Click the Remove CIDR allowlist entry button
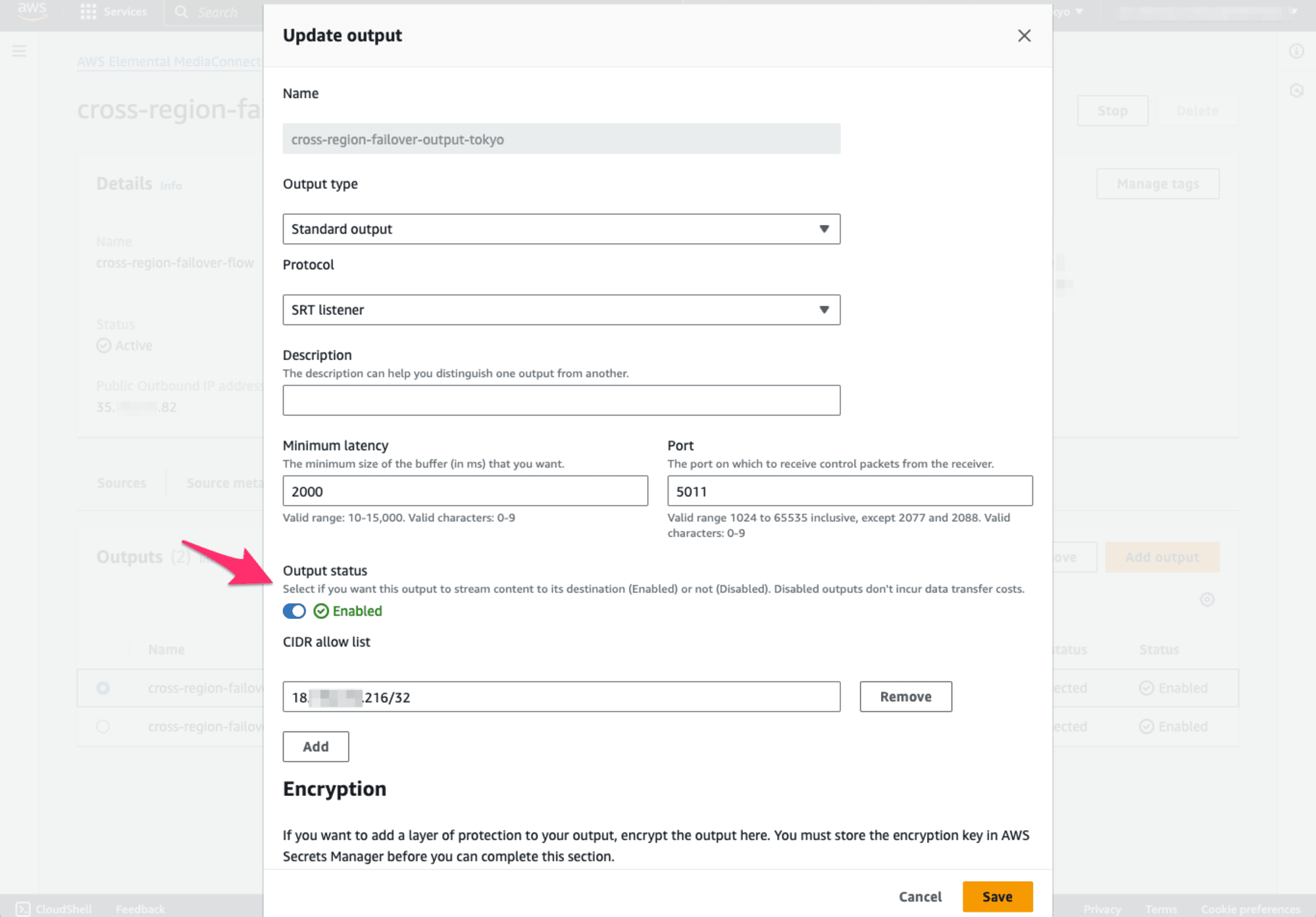 point(905,697)
